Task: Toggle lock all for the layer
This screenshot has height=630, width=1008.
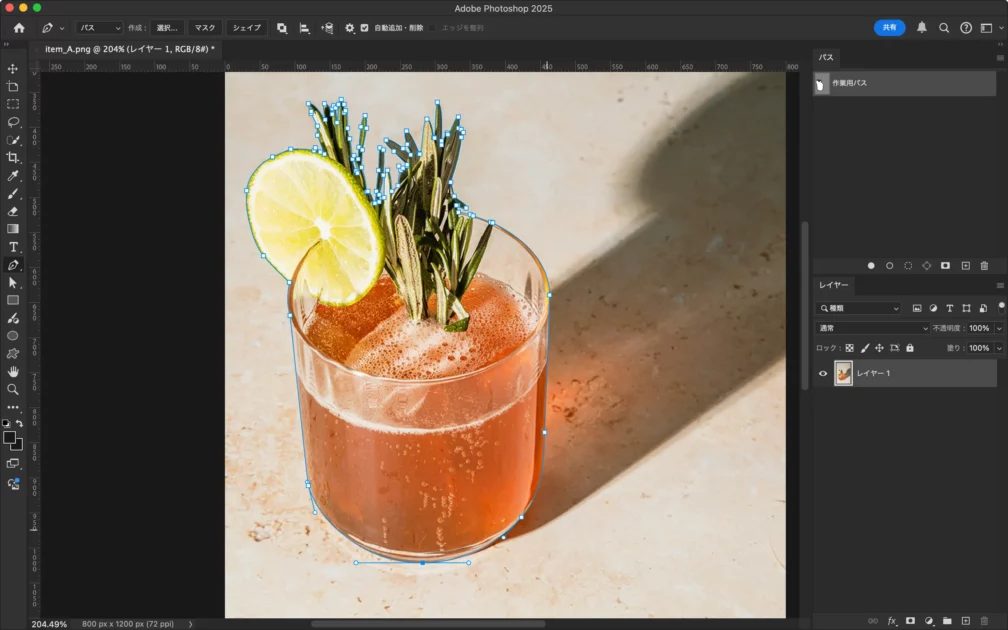Action: [x=910, y=348]
